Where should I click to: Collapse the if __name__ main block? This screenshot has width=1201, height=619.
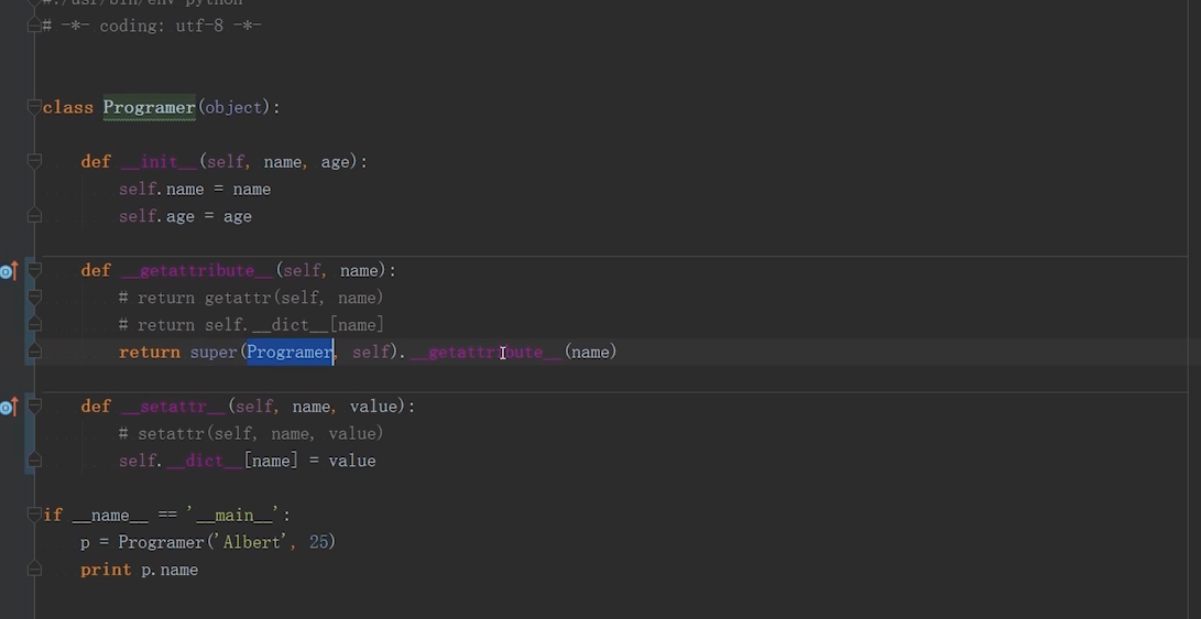click(35, 514)
